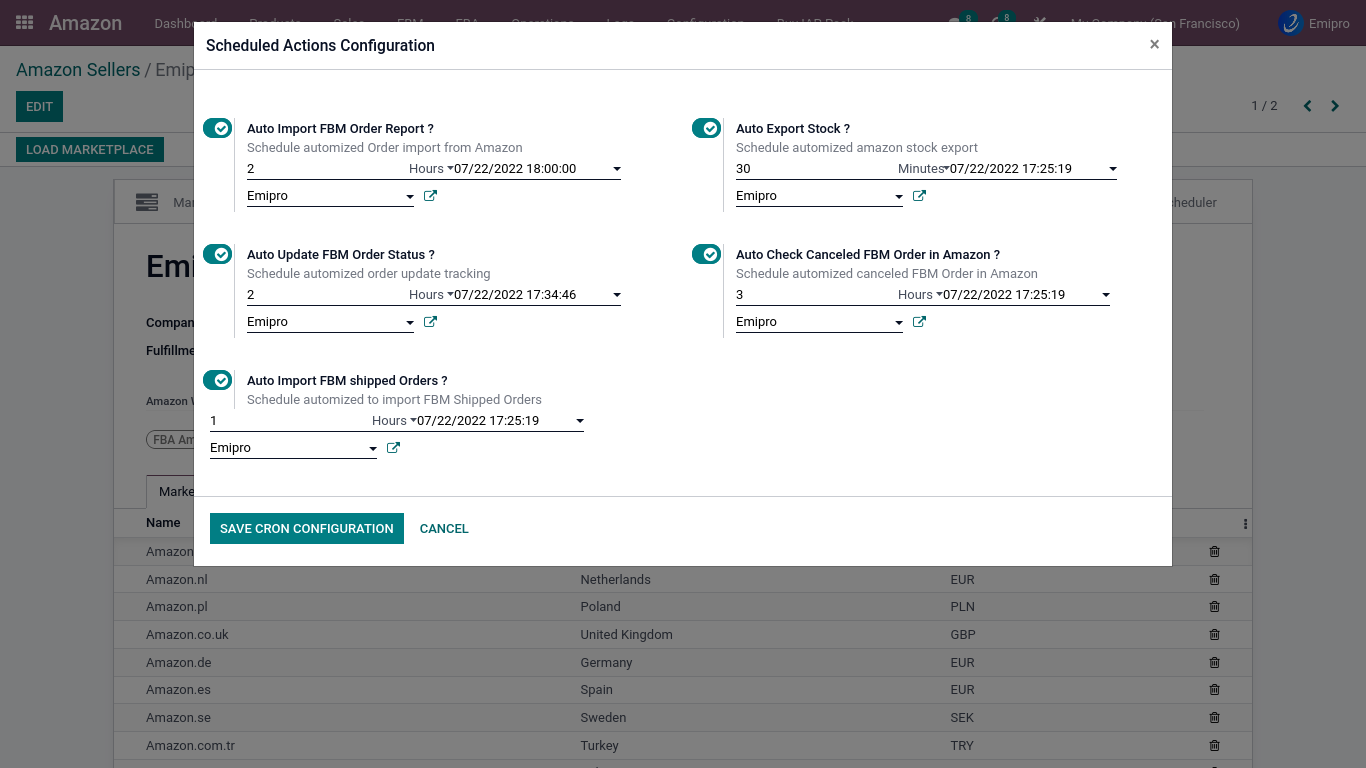The image size is (1366, 768).
Task: Open external link for Auto Import FBM shipped Orders user
Action: (x=393, y=448)
